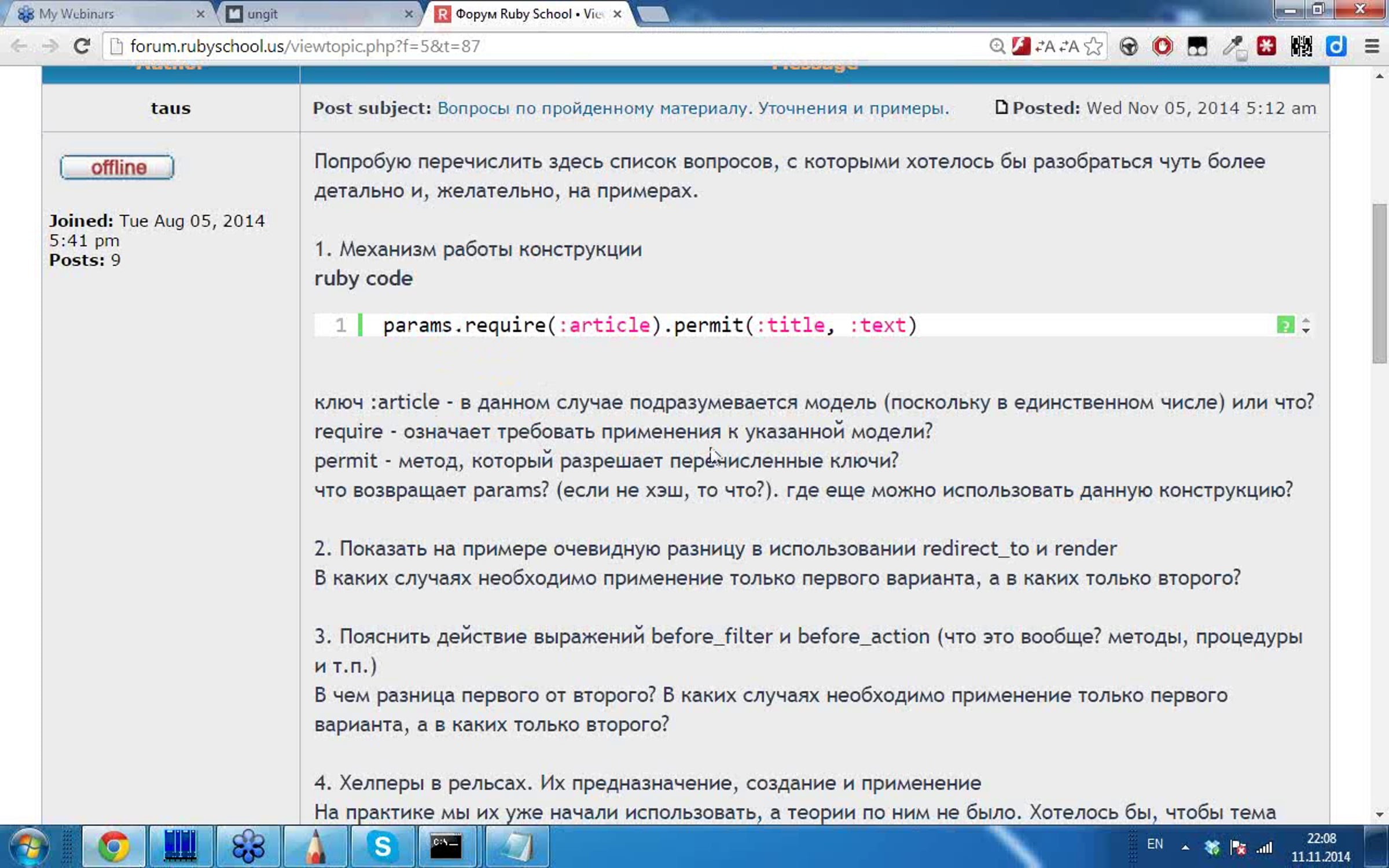Open the Action Center flag icon
This screenshot has height=868, width=1389.
(1239, 848)
